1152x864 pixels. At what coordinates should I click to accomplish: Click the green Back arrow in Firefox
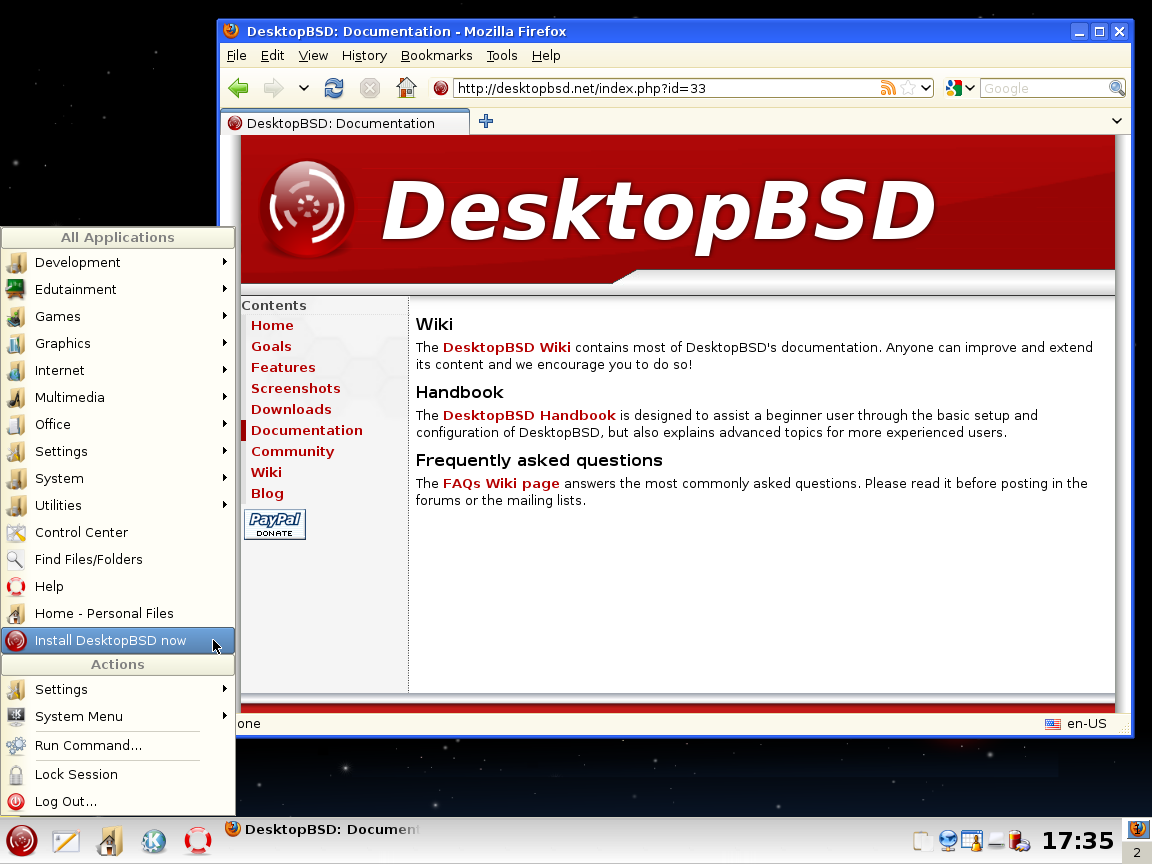238,88
